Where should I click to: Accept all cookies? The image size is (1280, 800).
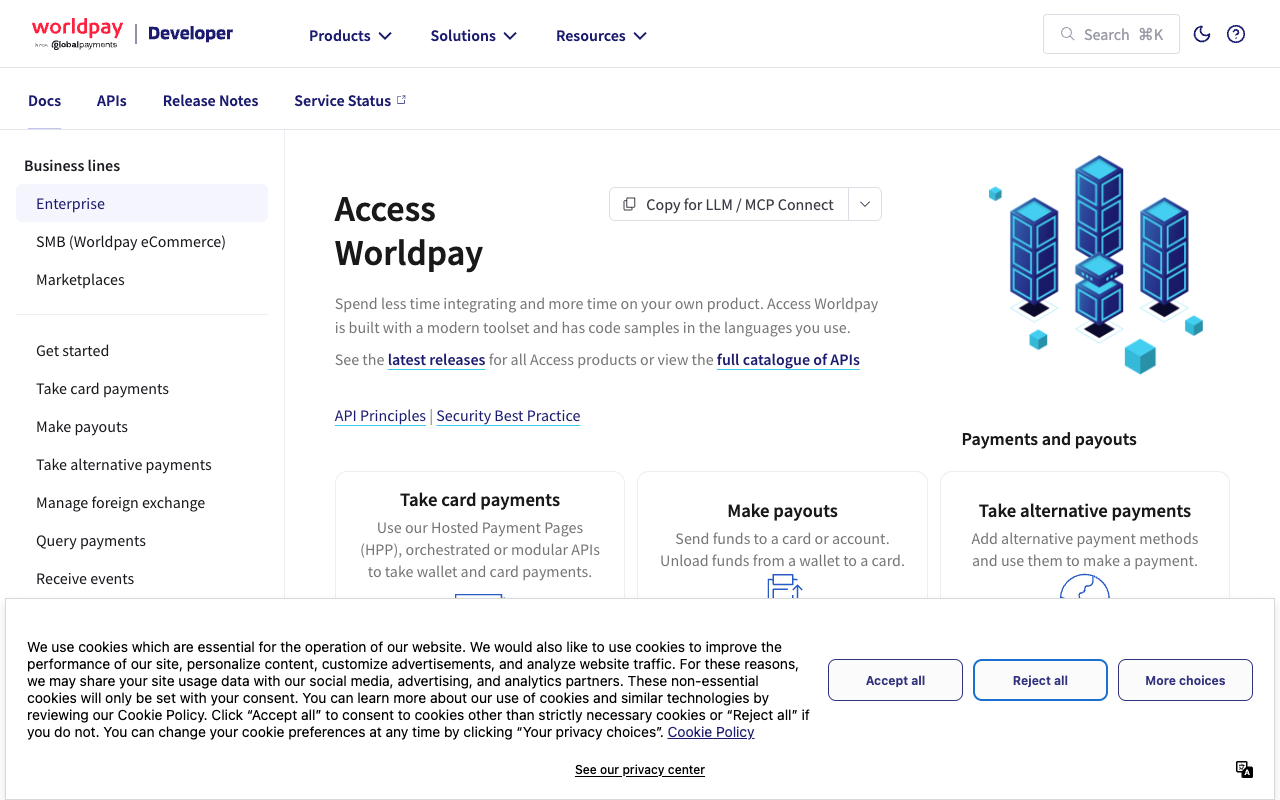coord(895,680)
